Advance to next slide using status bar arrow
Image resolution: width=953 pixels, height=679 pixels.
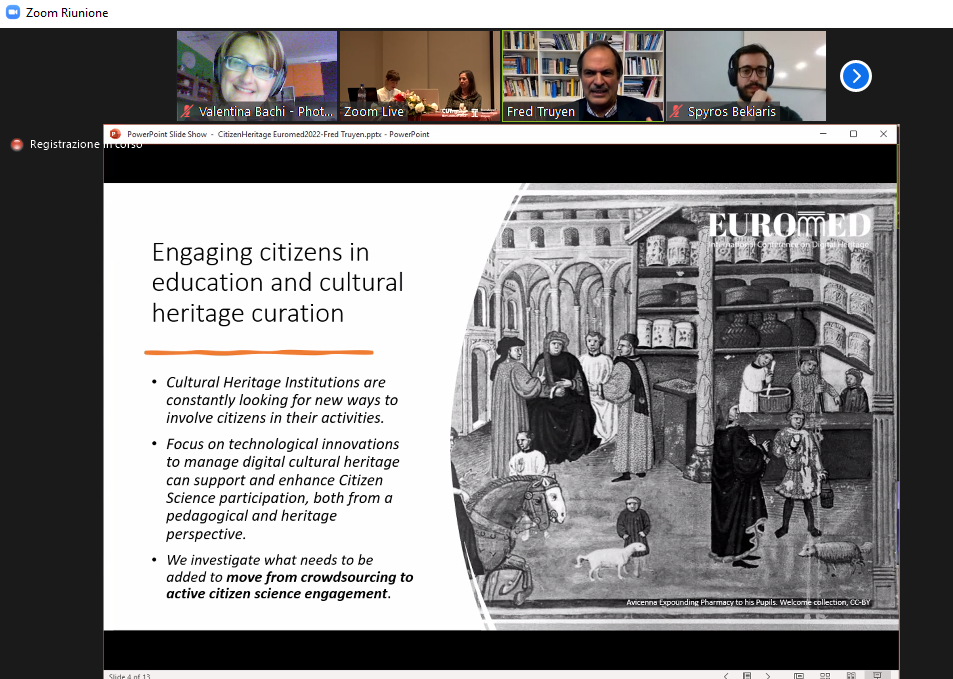(x=768, y=675)
